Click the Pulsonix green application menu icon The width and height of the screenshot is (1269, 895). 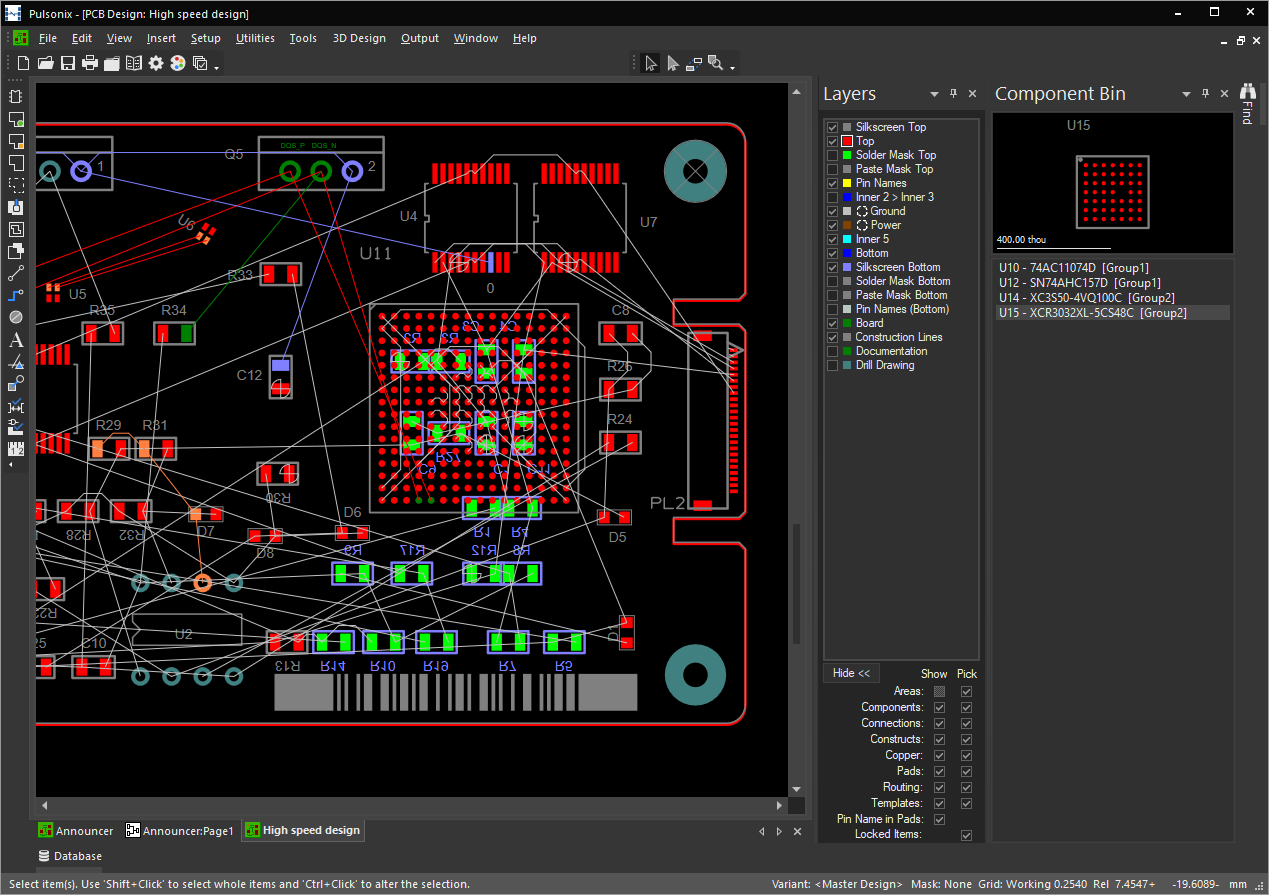click(x=21, y=38)
